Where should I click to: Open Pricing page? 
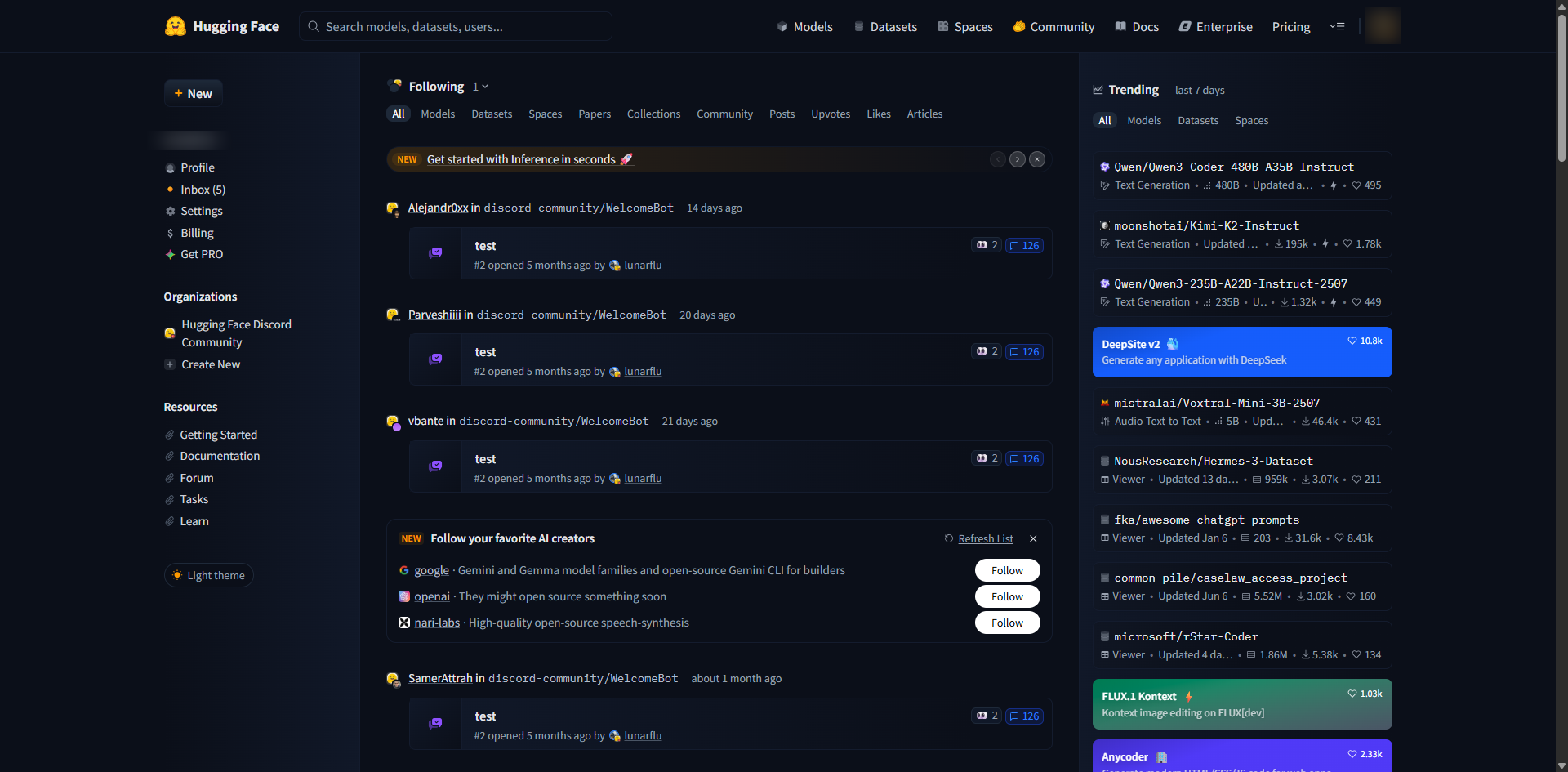pyautogui.click(x=1291, y=27)
